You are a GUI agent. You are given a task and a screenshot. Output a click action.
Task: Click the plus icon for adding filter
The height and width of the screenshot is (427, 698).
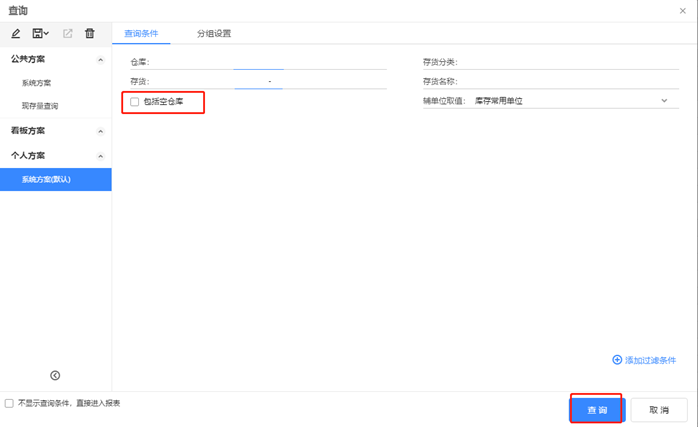coord(617,360)
